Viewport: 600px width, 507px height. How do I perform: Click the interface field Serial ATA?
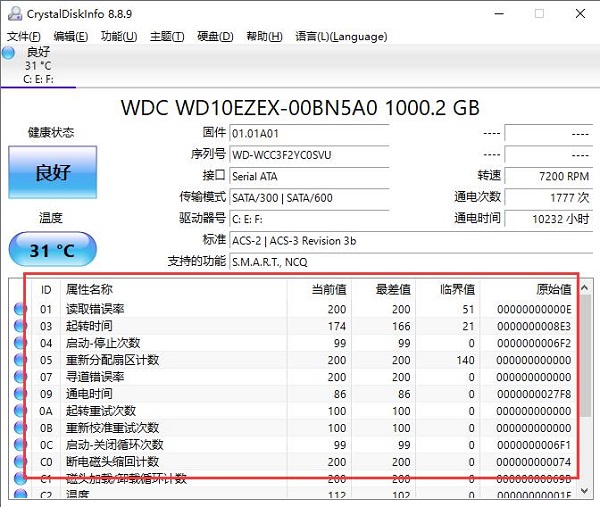click(309, 176)
